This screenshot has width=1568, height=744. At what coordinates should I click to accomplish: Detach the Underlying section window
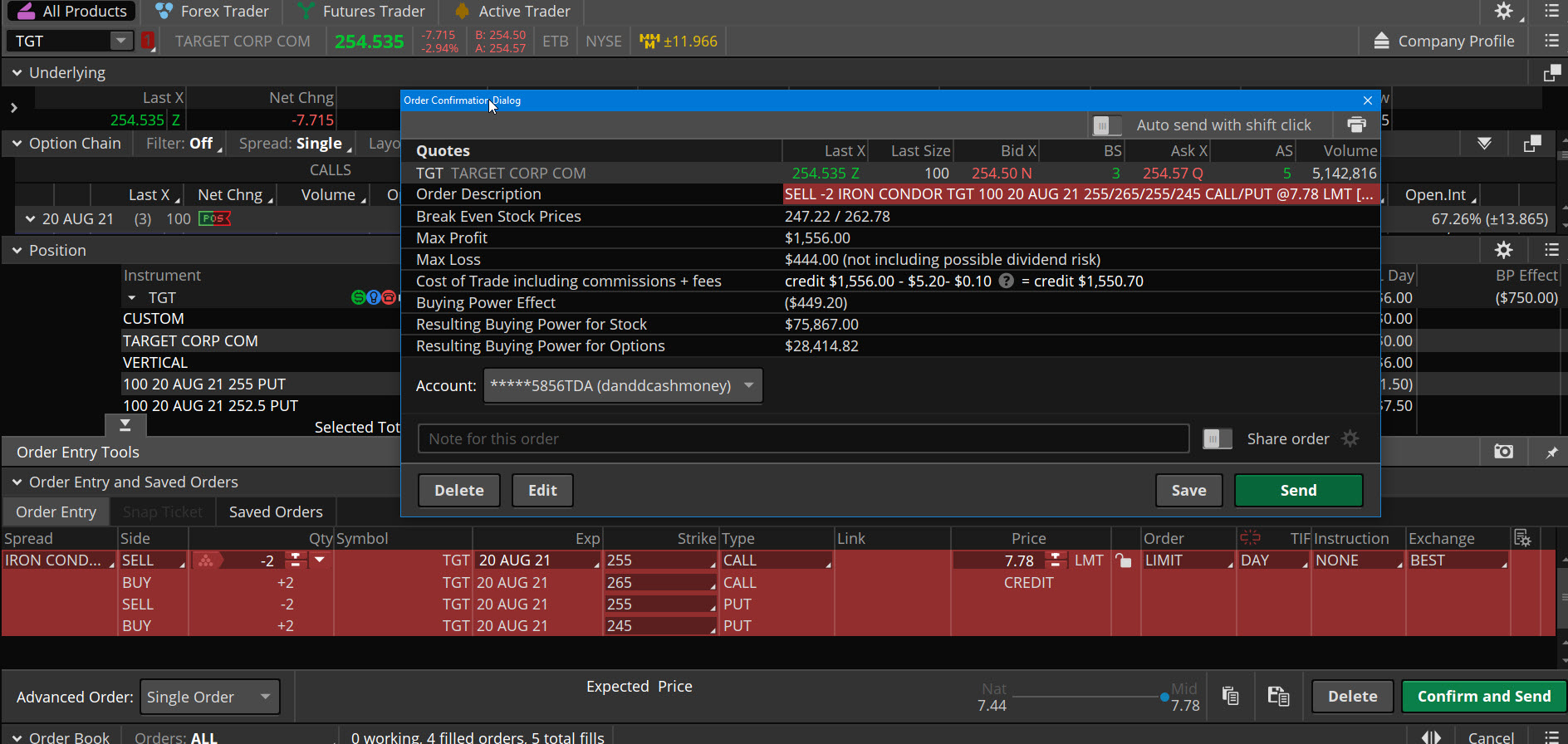tap(1551, 73)
